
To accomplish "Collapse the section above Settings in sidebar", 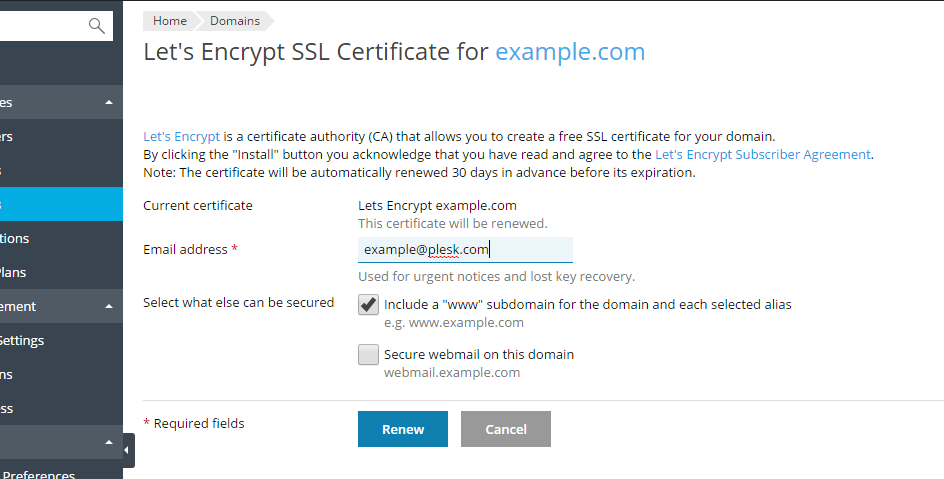I will click(x=108, y=307).
